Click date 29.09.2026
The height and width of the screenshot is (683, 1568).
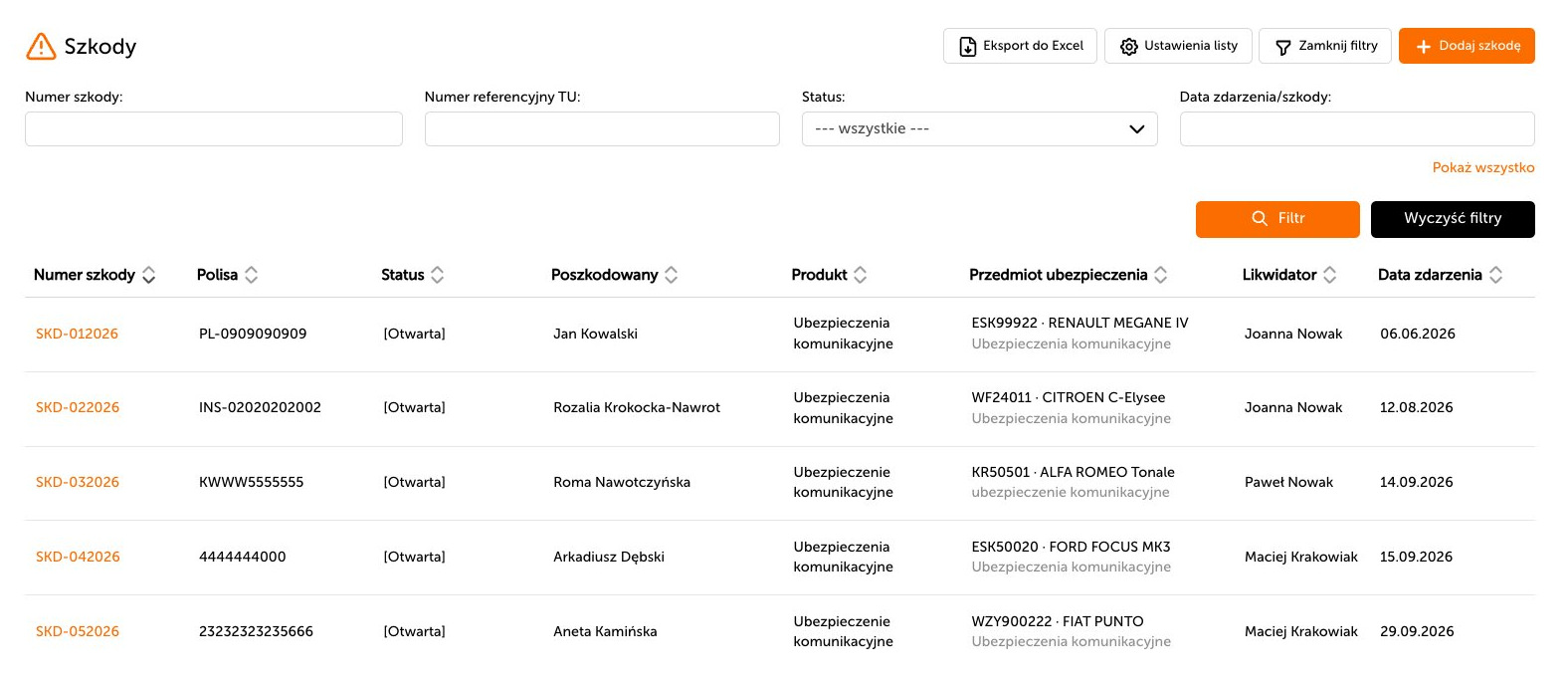(x=1417, y=631)
